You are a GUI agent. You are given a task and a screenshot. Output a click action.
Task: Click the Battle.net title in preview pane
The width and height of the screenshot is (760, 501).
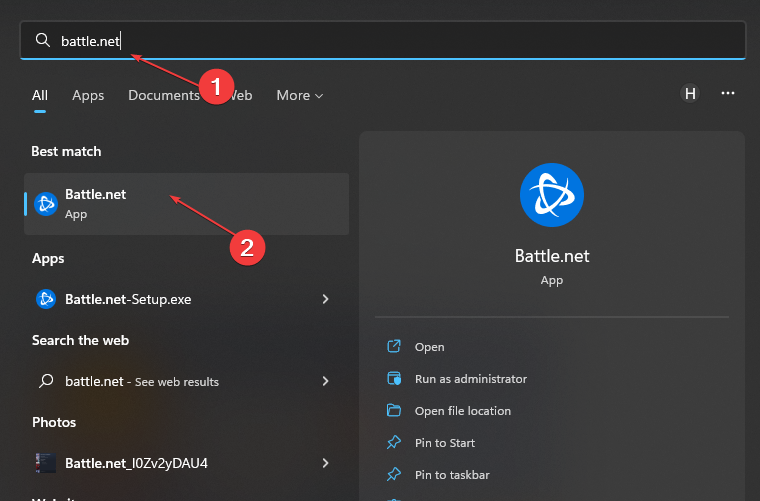552,256
